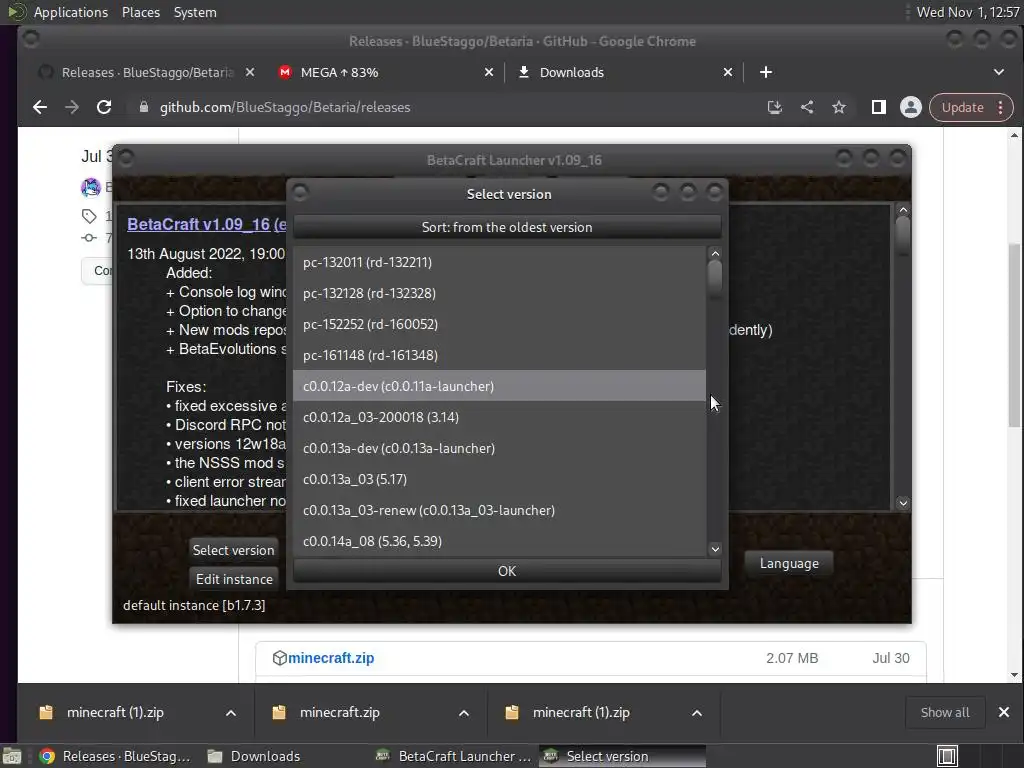1024x768 pixels.
Task: Click the GitHub URL address bar
Action: 285,107
